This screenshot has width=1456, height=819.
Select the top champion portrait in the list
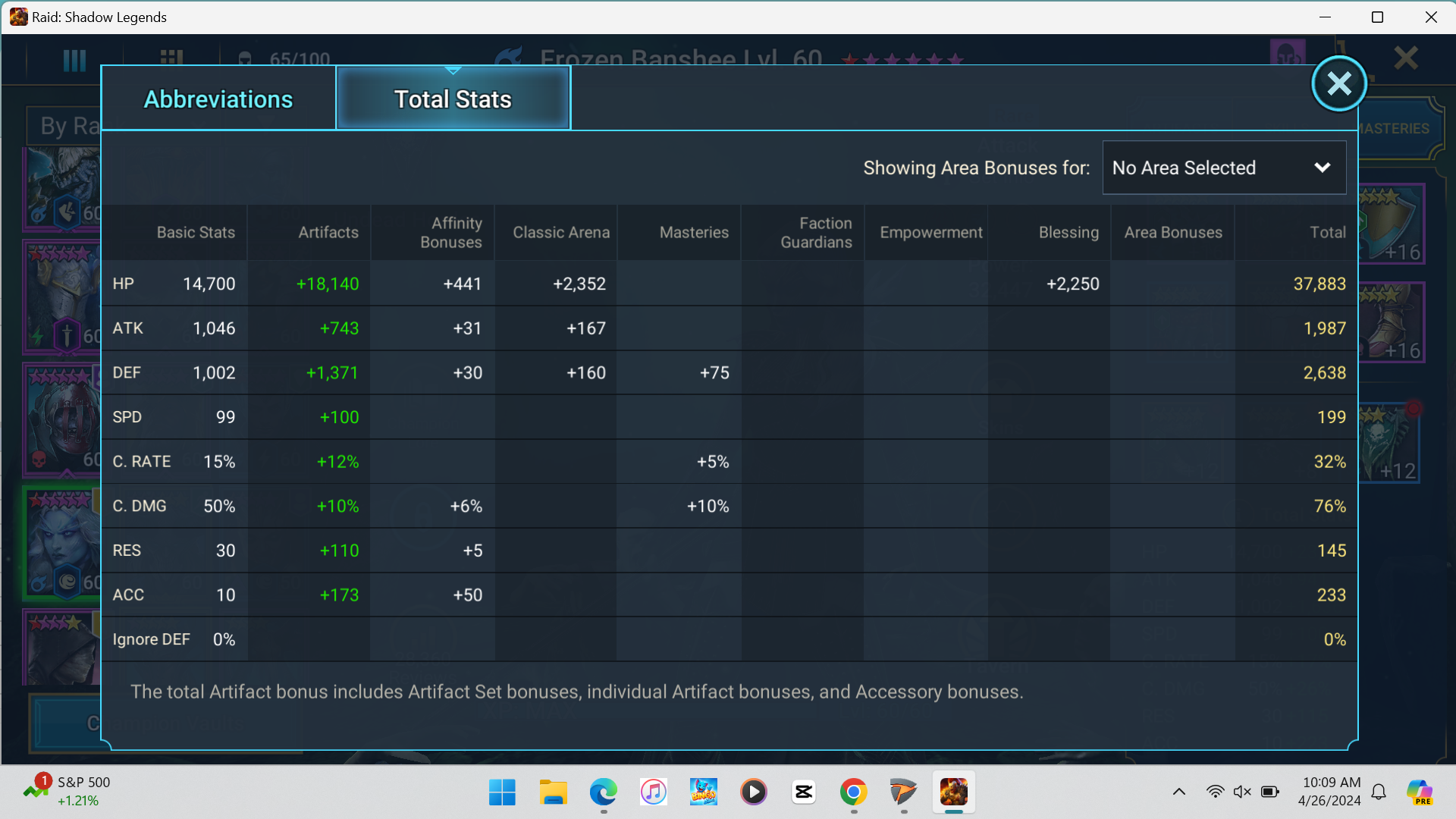click(64, 188)
